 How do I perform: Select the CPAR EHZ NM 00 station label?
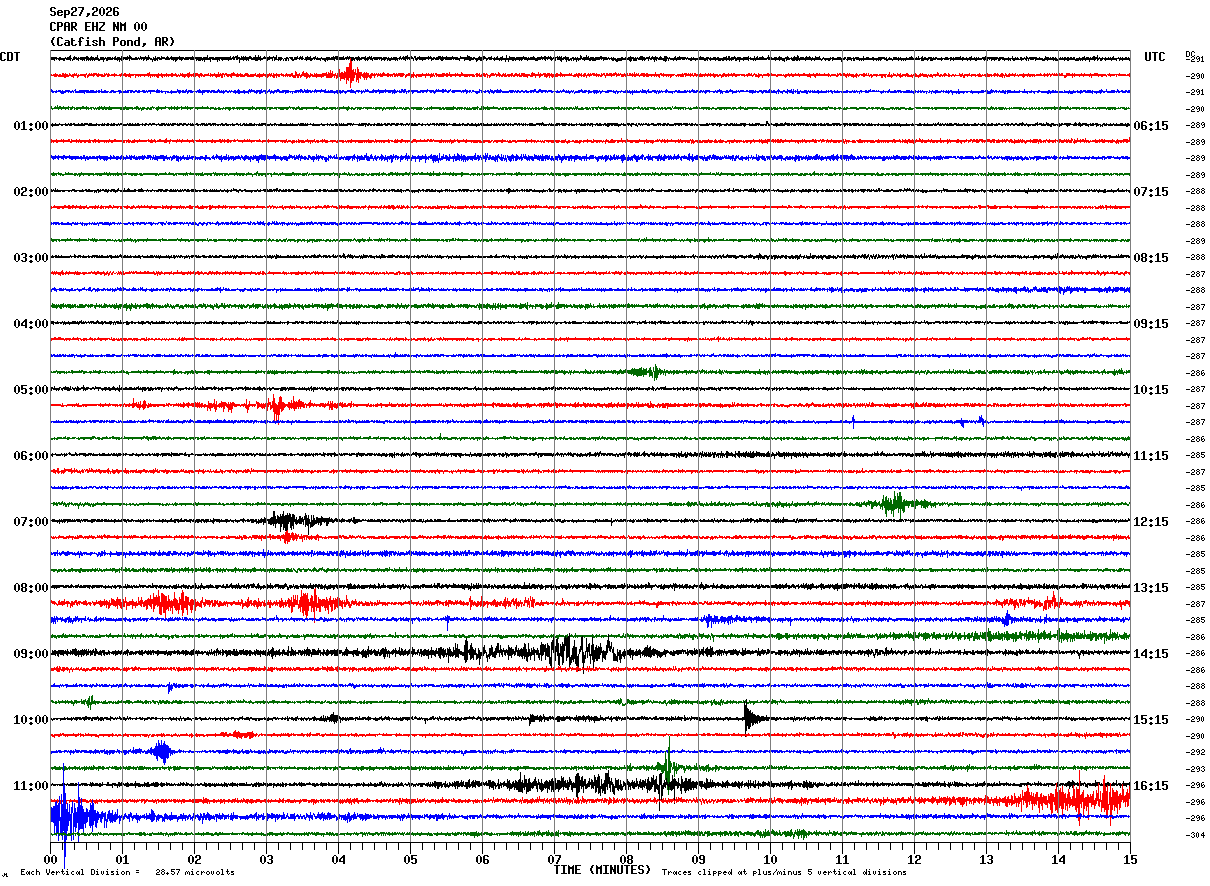(98, 27)
